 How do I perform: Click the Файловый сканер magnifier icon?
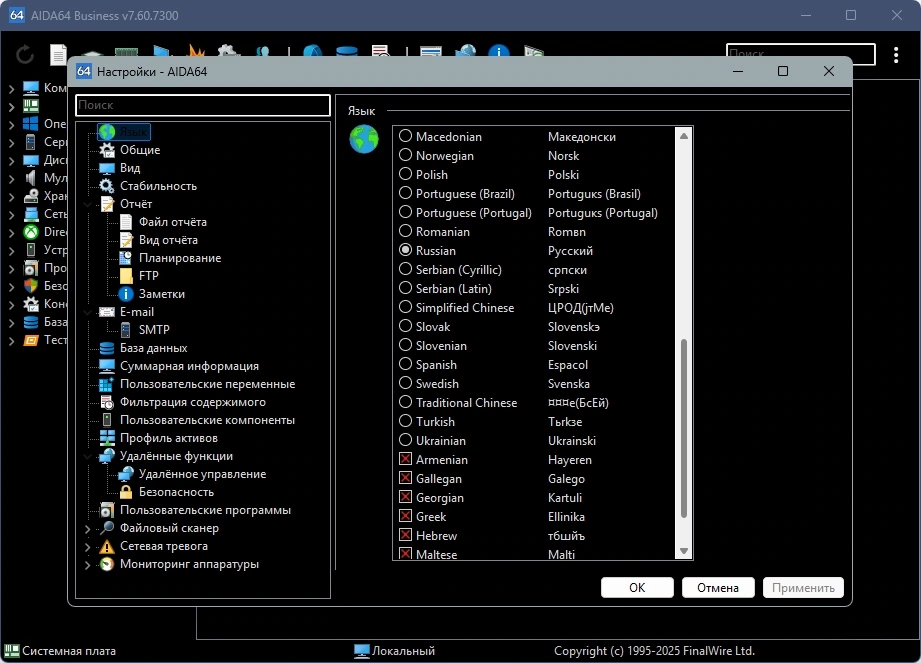(107, 528)
